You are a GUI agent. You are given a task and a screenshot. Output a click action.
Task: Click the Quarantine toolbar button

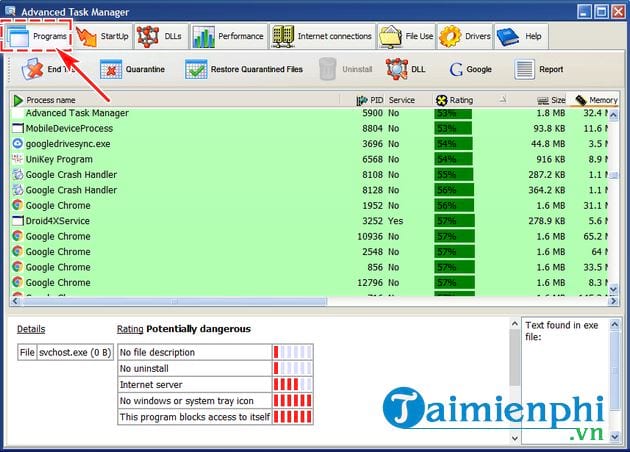tap(132, 70)
